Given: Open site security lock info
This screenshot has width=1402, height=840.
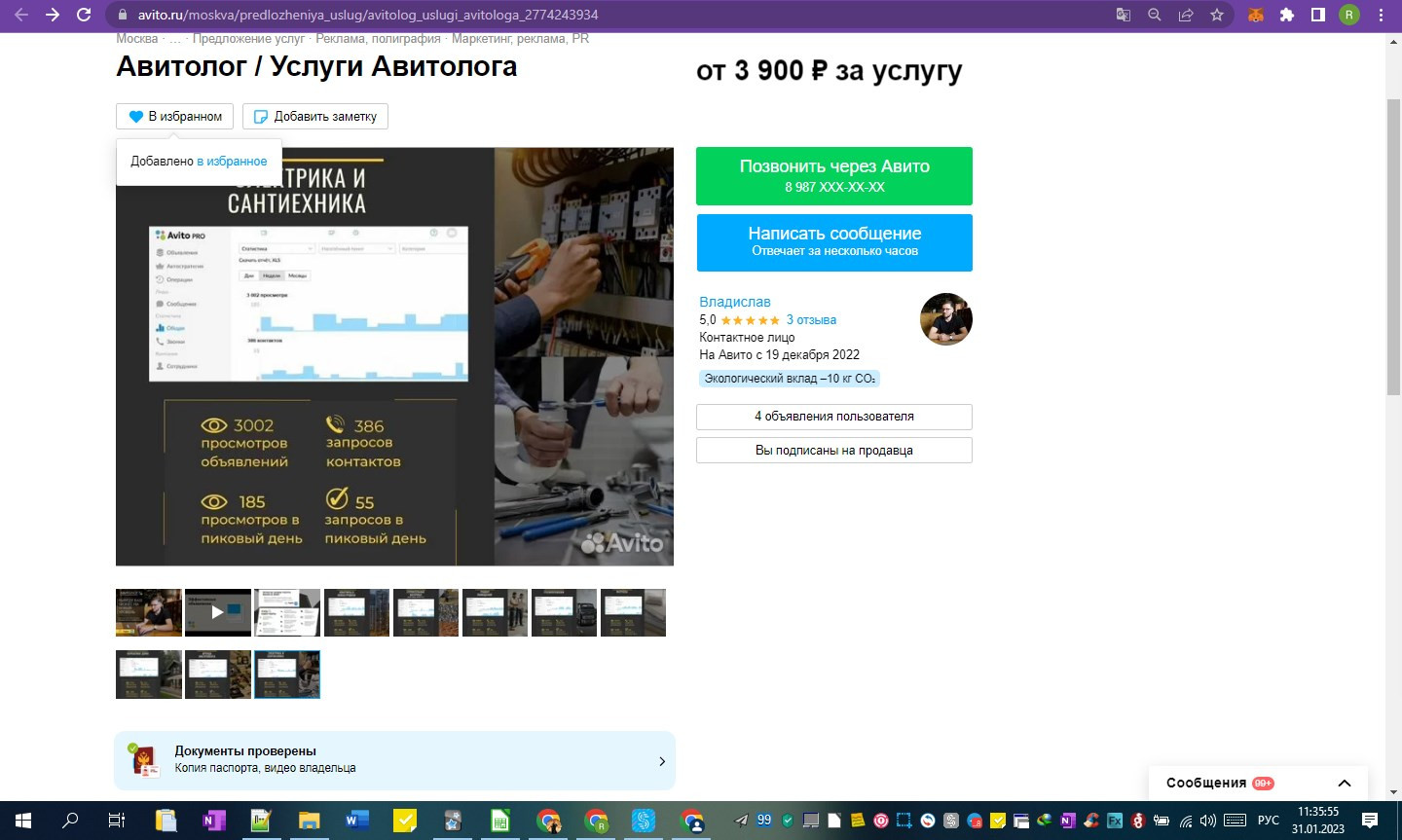Looking at the screenshot, I should [x=122, y=16].
